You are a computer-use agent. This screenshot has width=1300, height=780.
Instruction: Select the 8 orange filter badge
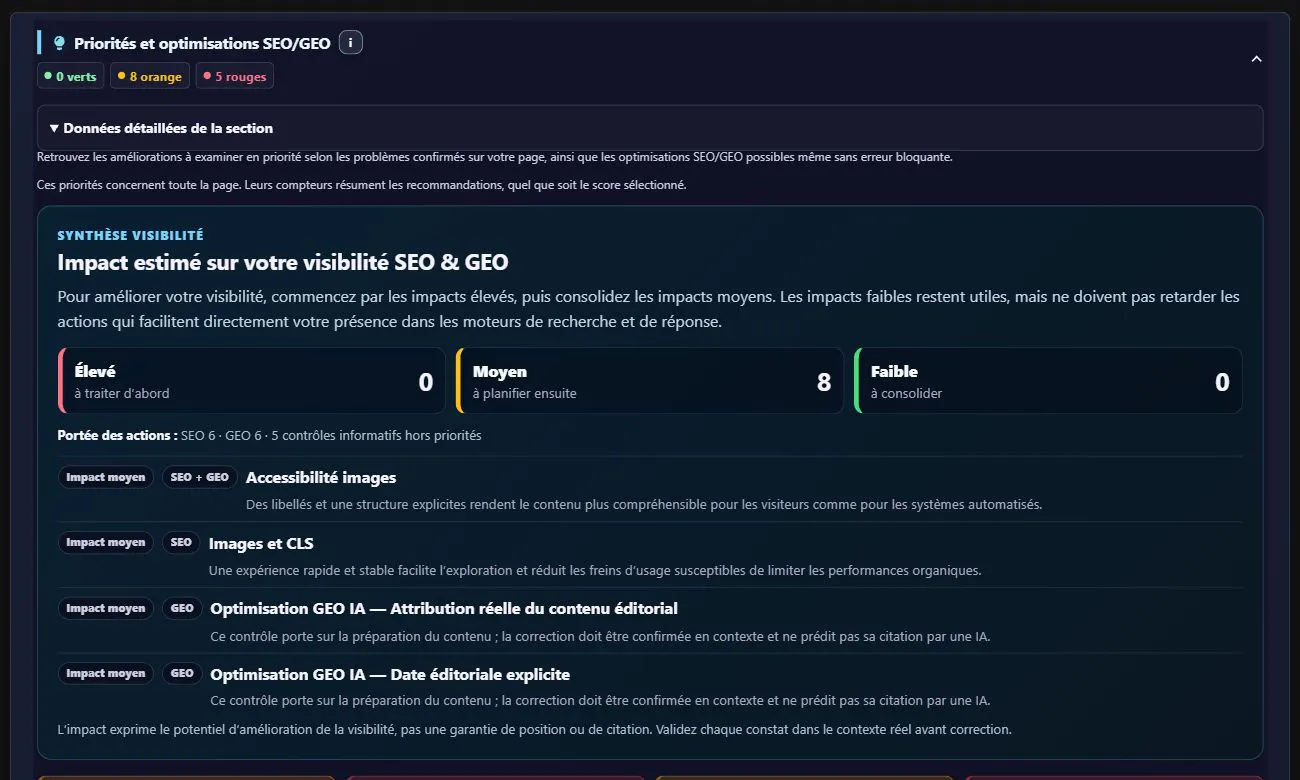click(149, 76)
